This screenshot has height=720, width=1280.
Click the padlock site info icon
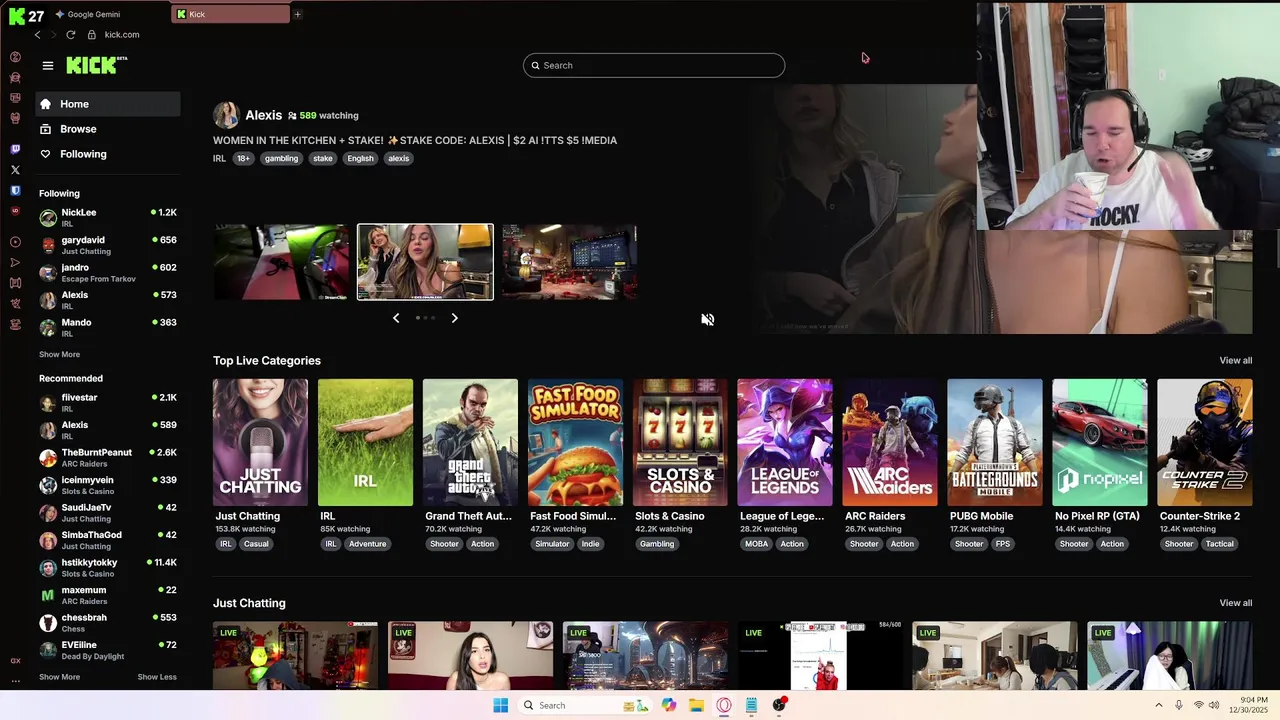(91, 35)
